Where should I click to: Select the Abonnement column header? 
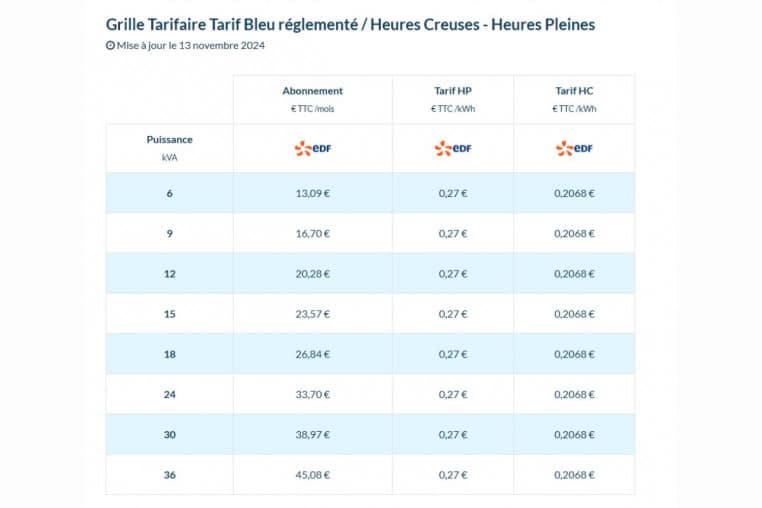pos(312,91)
